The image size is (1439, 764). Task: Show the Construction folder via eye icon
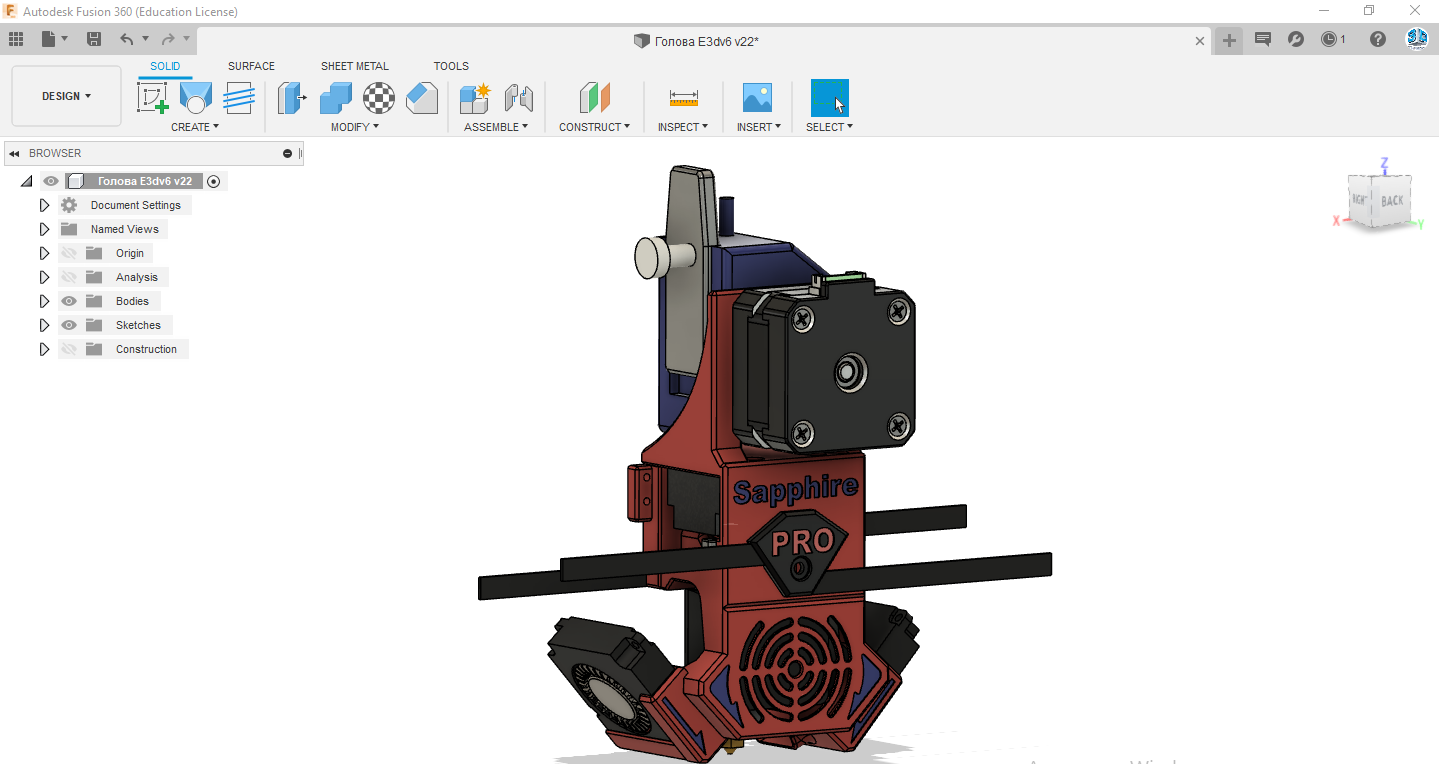pyautogui.click(x=69, y=349)
